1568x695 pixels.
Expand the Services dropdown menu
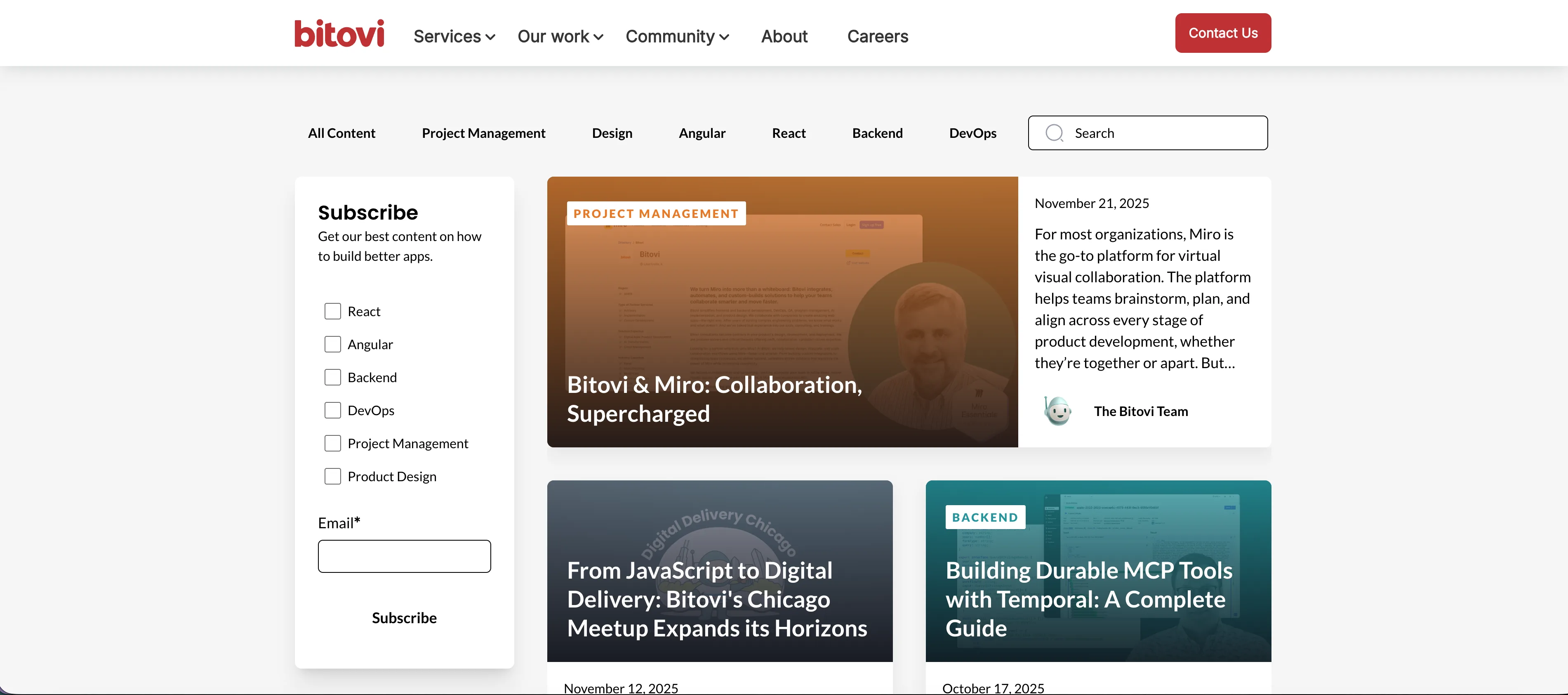454,37
